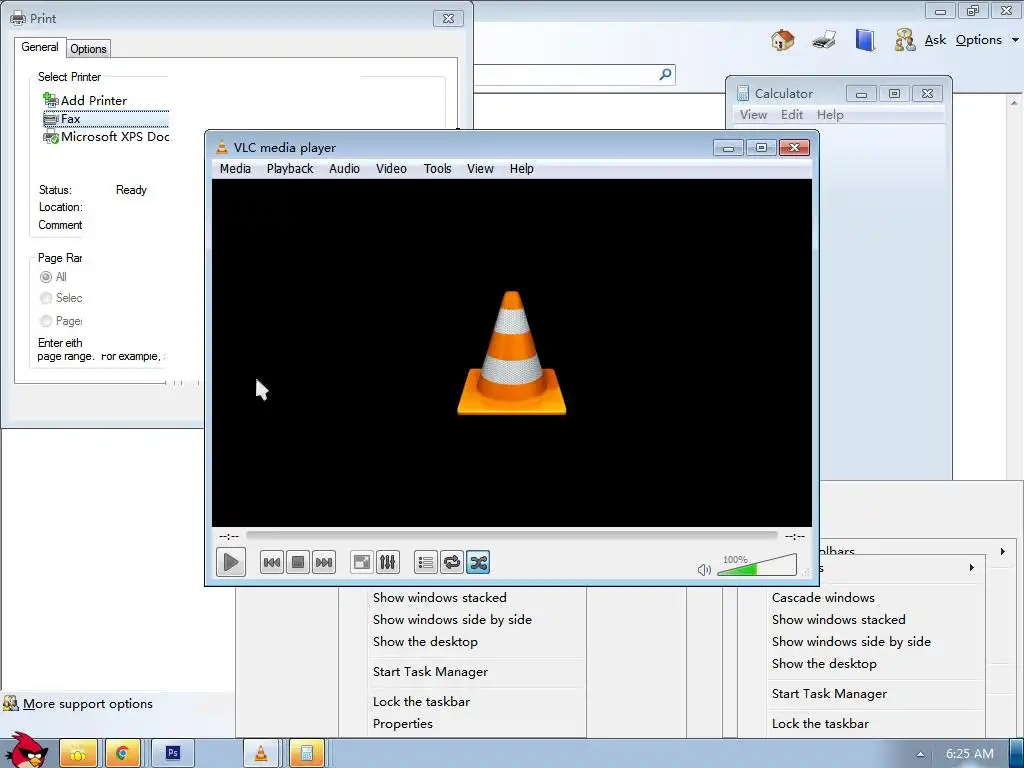The width and height of the screenshot is (1024, 768).
Task: Choose Show windows stacked in left menu
Action: pos(440,598)
